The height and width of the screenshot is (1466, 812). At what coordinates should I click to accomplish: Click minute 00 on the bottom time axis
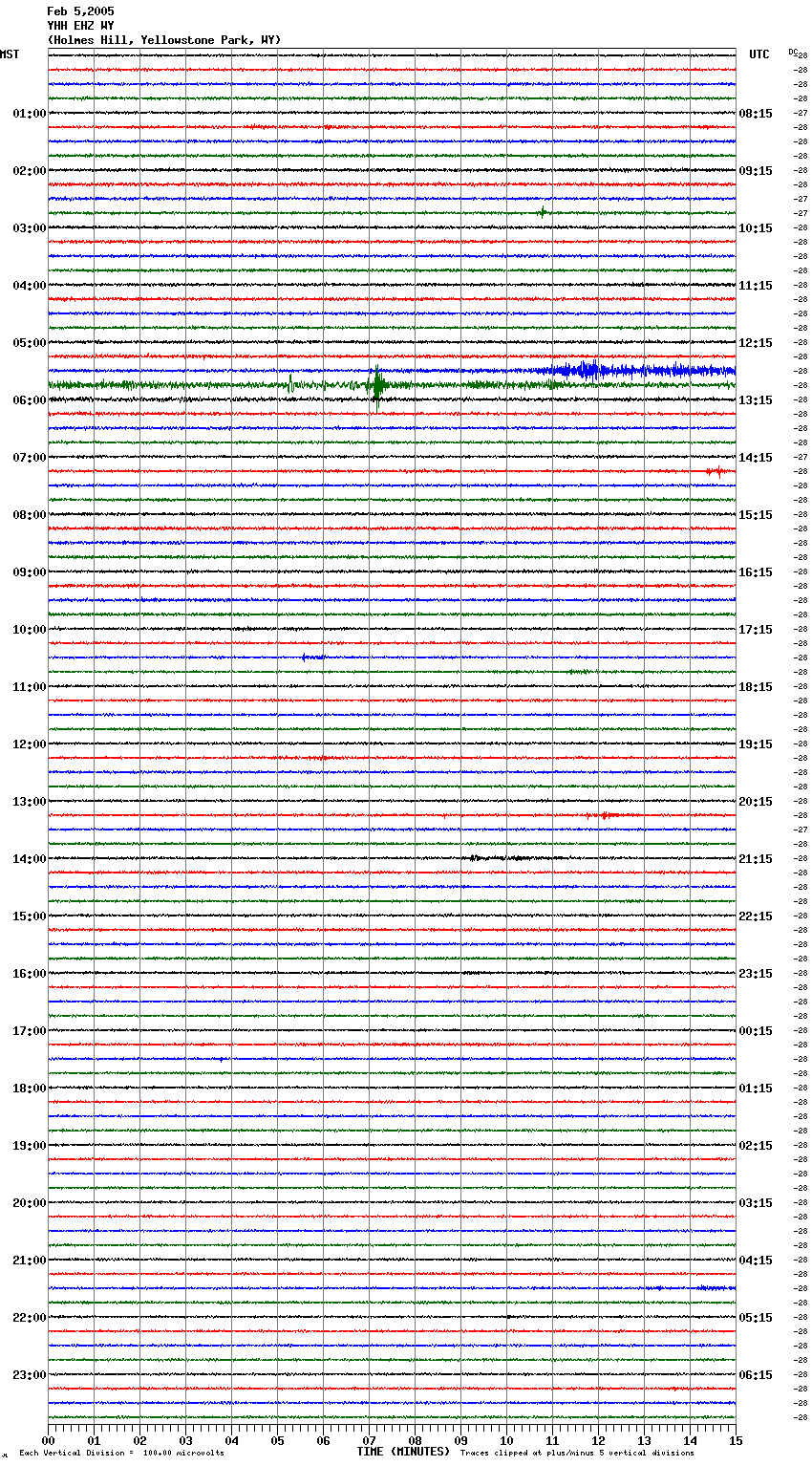tap(49, 1440)
